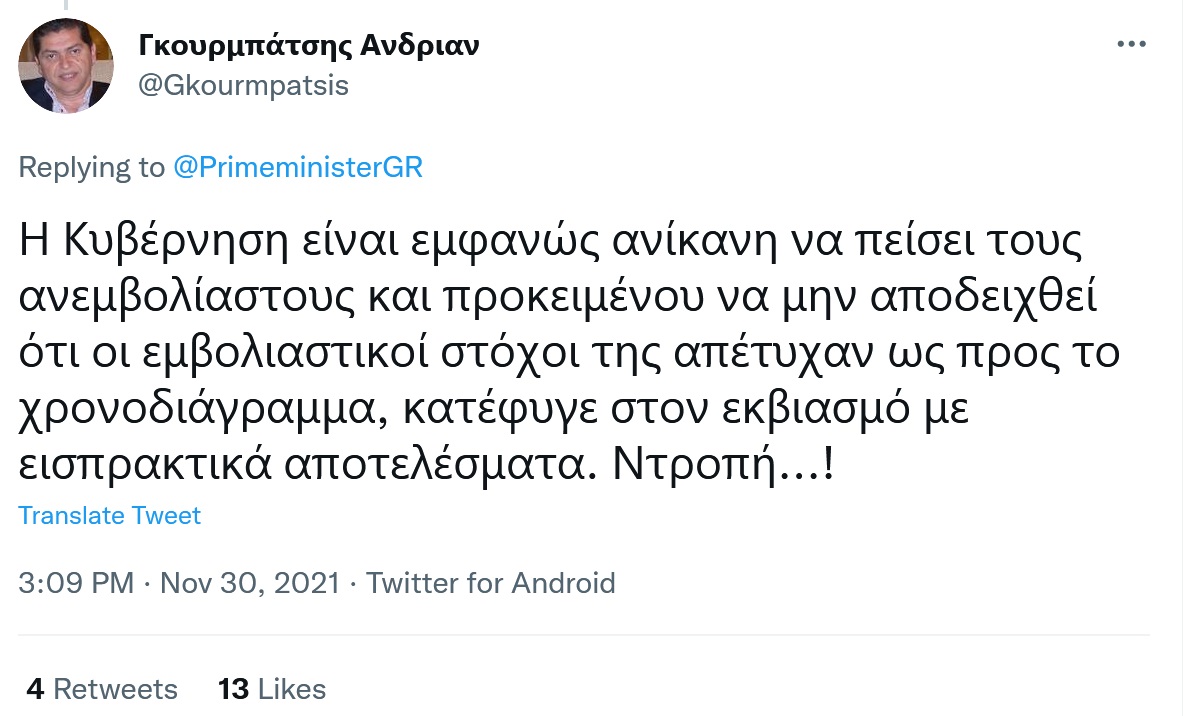Open the @PrimeministerGR mention link

[298, 168]
